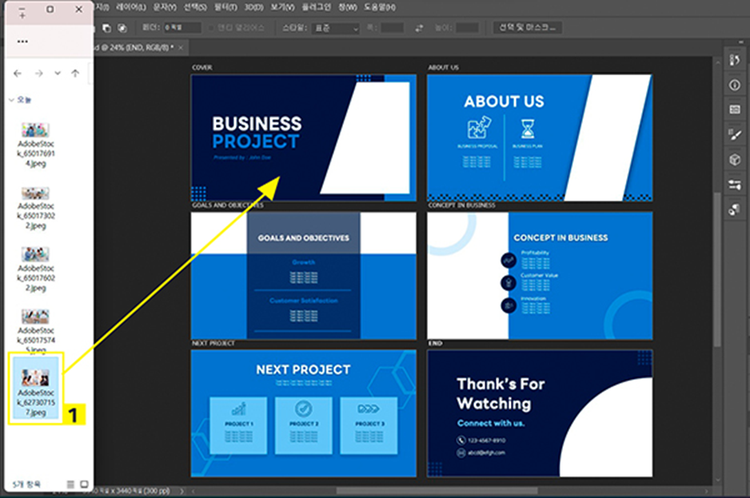Viewport: 750px width, 498px height.
Task: Close the open Photoshop document tab
Action: tap(181, 47)
